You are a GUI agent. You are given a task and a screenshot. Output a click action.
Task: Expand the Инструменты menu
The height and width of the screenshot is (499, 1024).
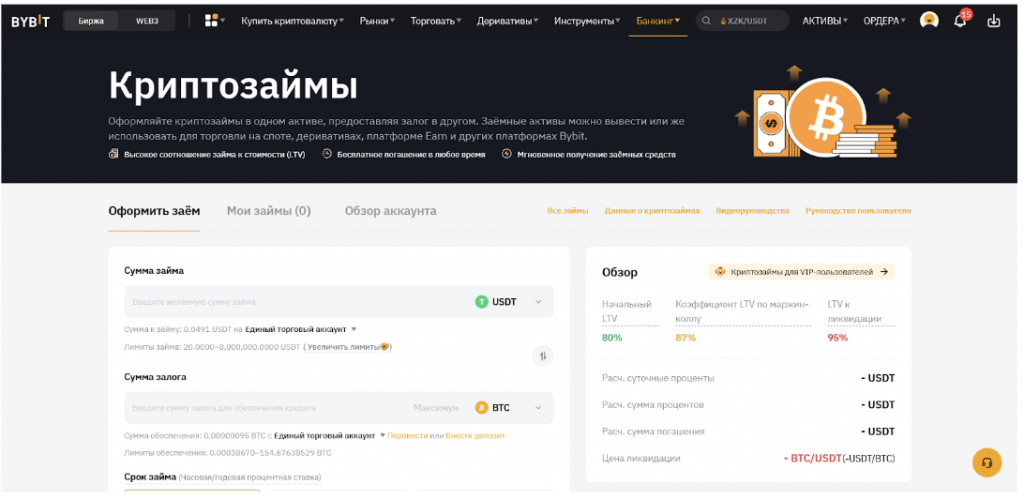(588, 21)
